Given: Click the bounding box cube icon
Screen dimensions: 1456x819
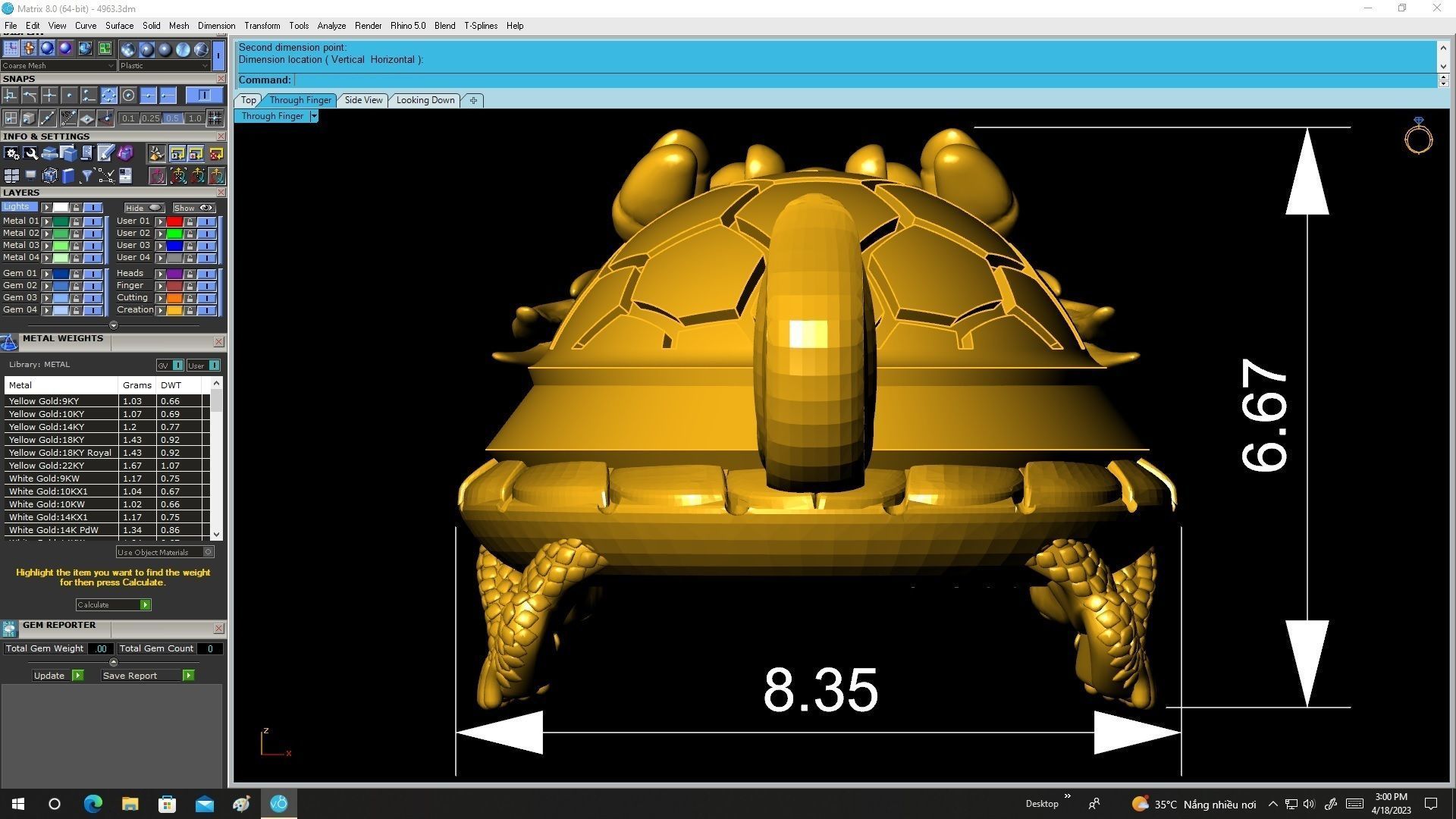Looking at the screenshot, I should pos(49,176).
